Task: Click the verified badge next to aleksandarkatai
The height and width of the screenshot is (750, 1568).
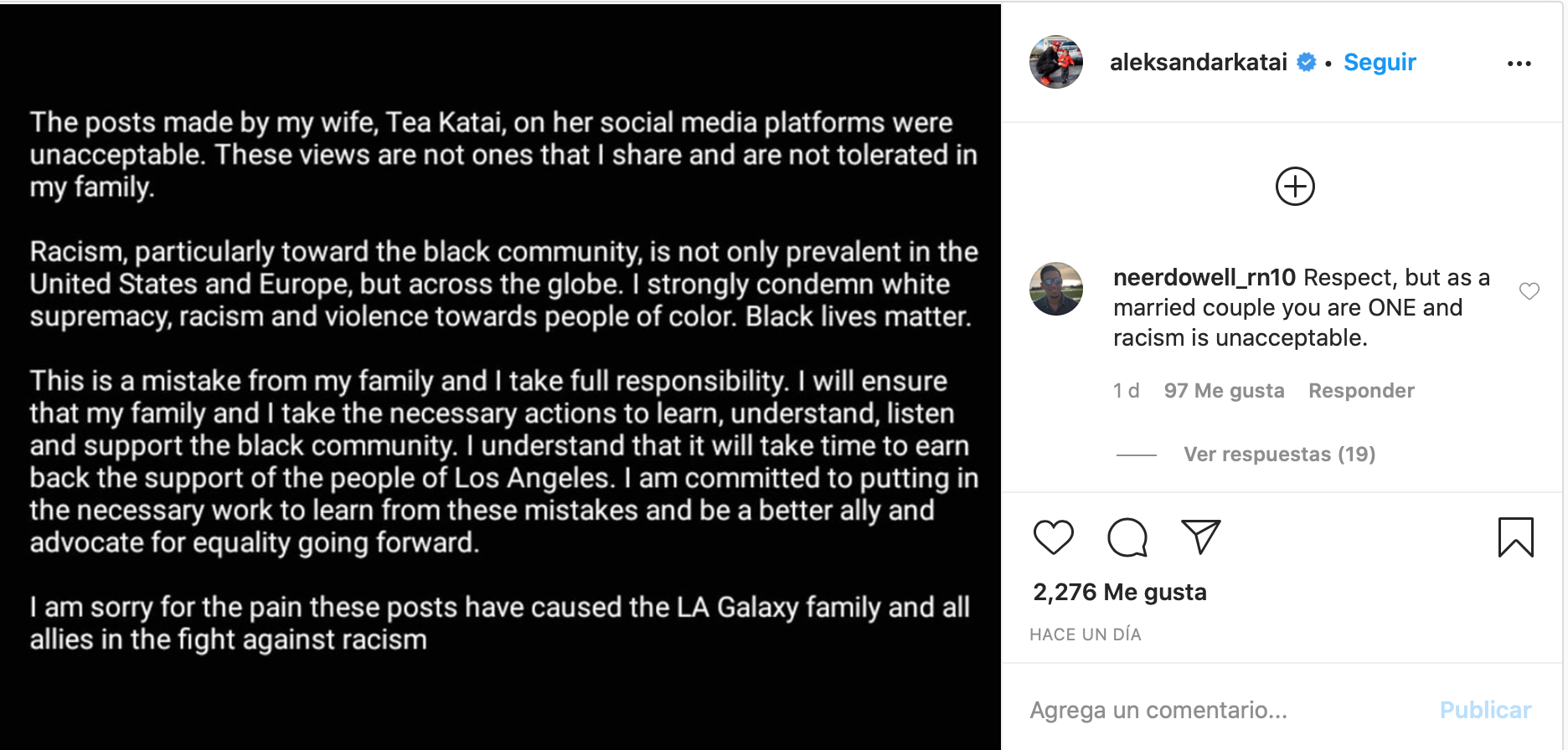Action: pos(1306,62)
